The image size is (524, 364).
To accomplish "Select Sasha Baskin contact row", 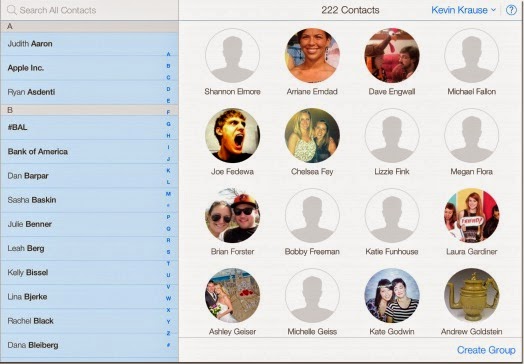I will tap(89, 200).
